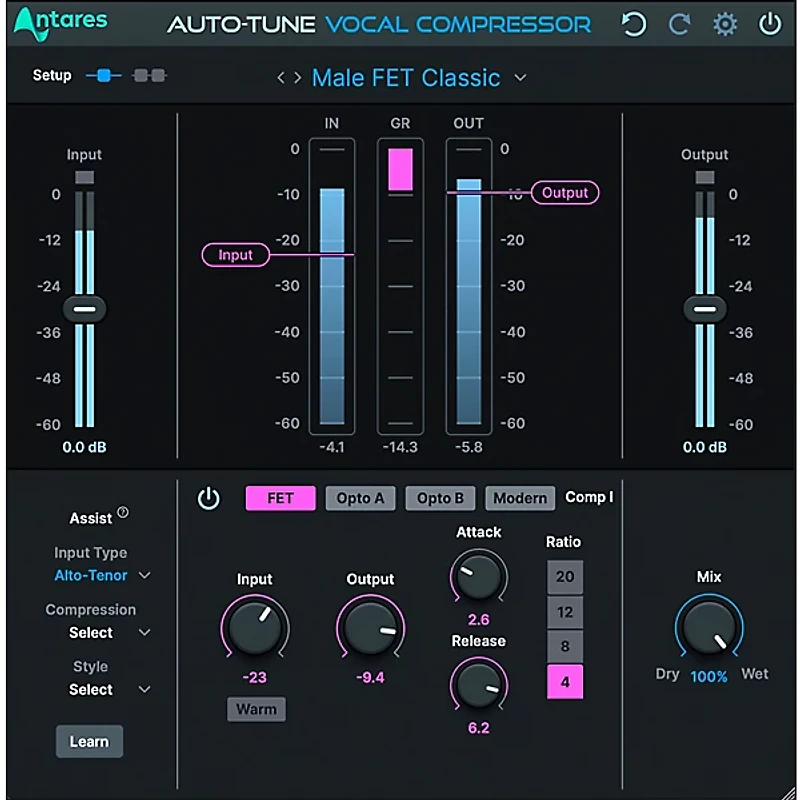Click the redo arrow icon in header

click(x=679, y=24)
